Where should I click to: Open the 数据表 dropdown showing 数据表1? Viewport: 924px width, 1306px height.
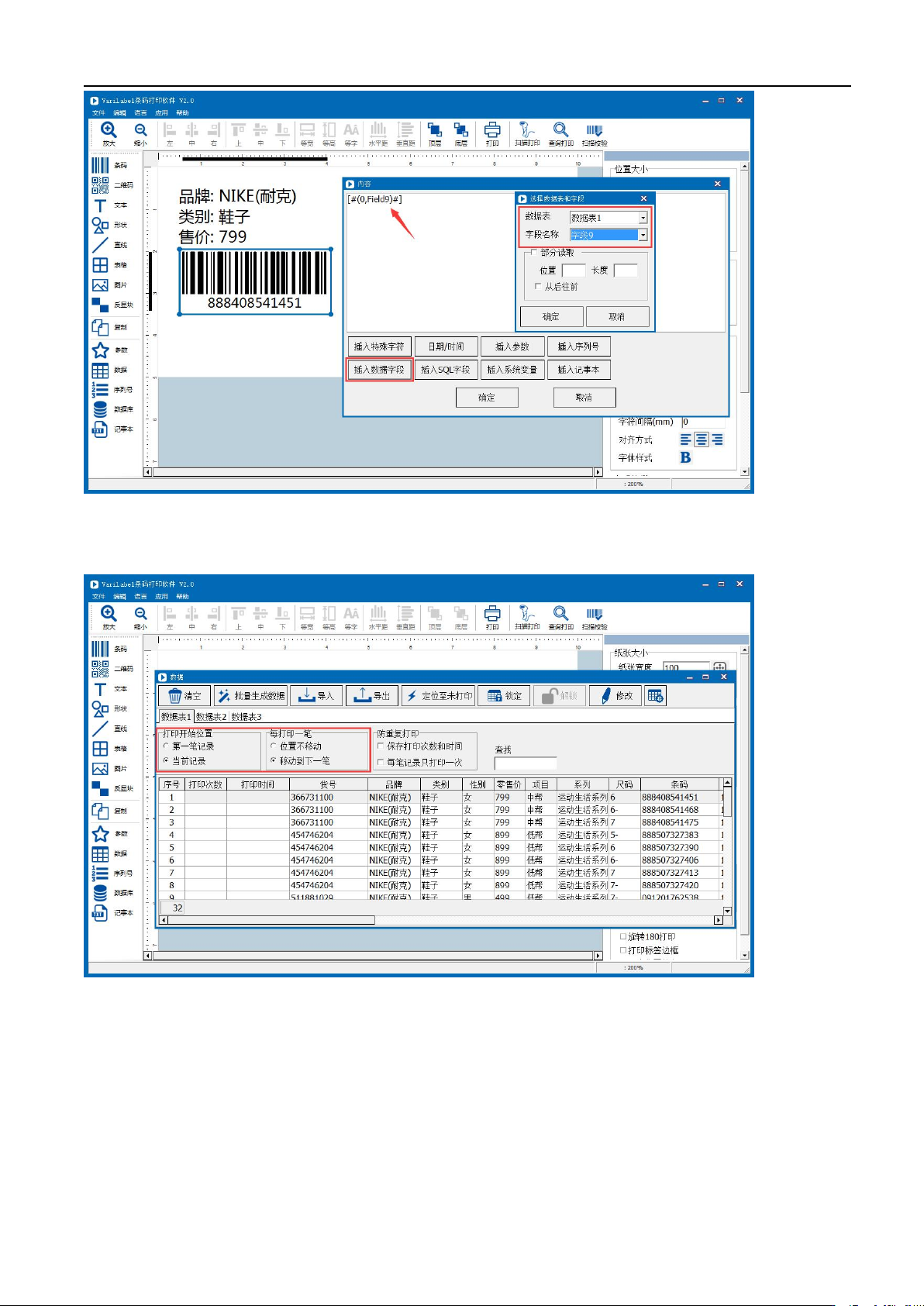click(609, 218)
